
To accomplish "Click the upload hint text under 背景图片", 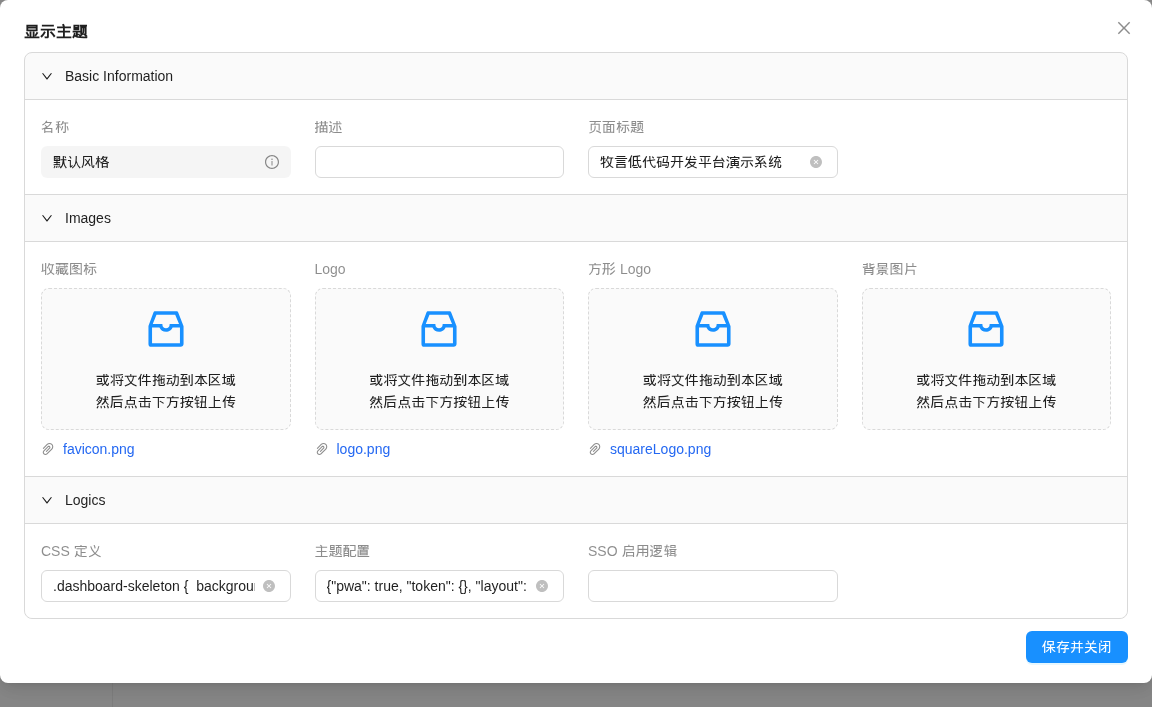I will [986, 391].
